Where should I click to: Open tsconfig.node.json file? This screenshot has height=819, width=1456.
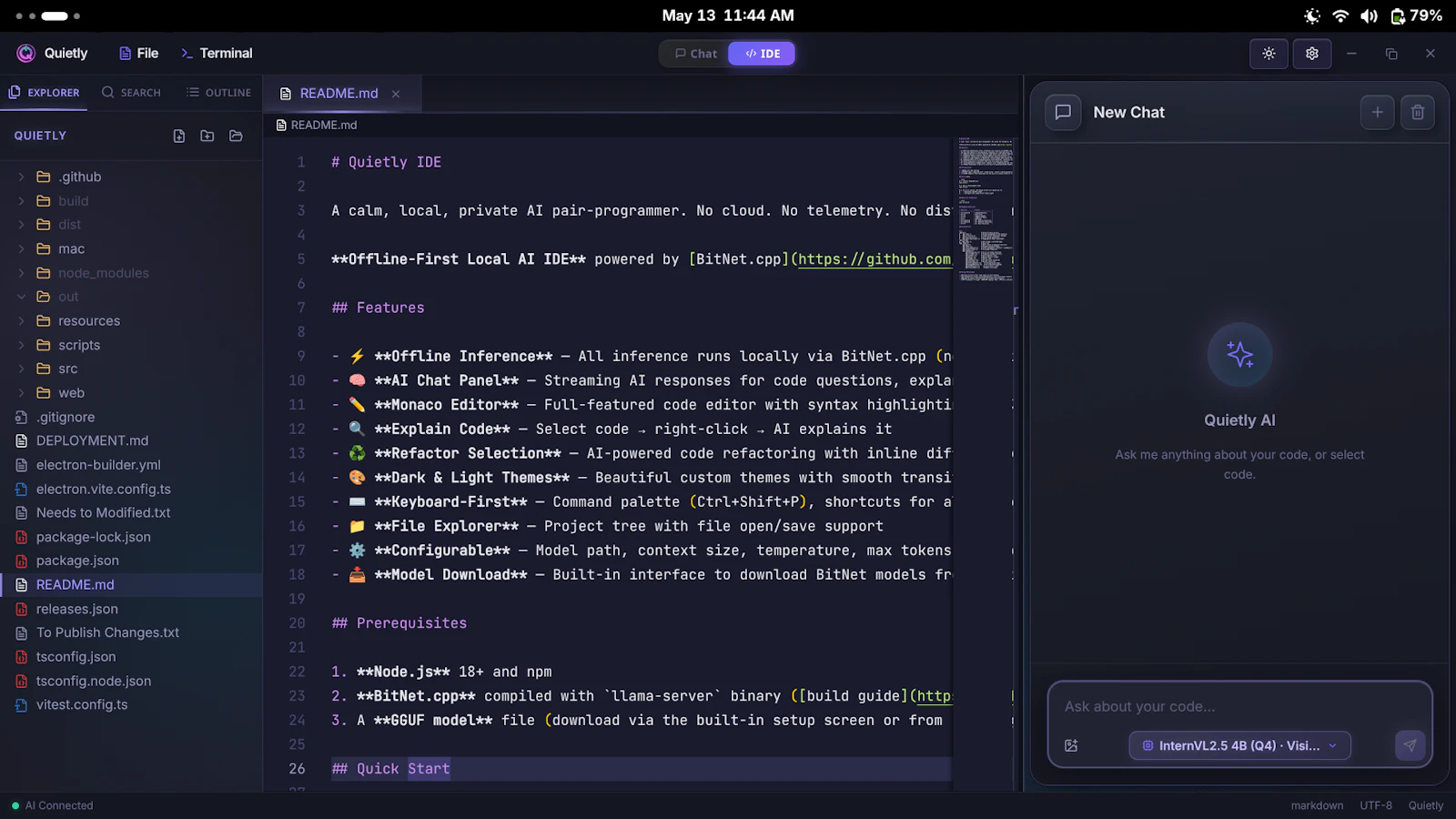click(x=131, y=681)
